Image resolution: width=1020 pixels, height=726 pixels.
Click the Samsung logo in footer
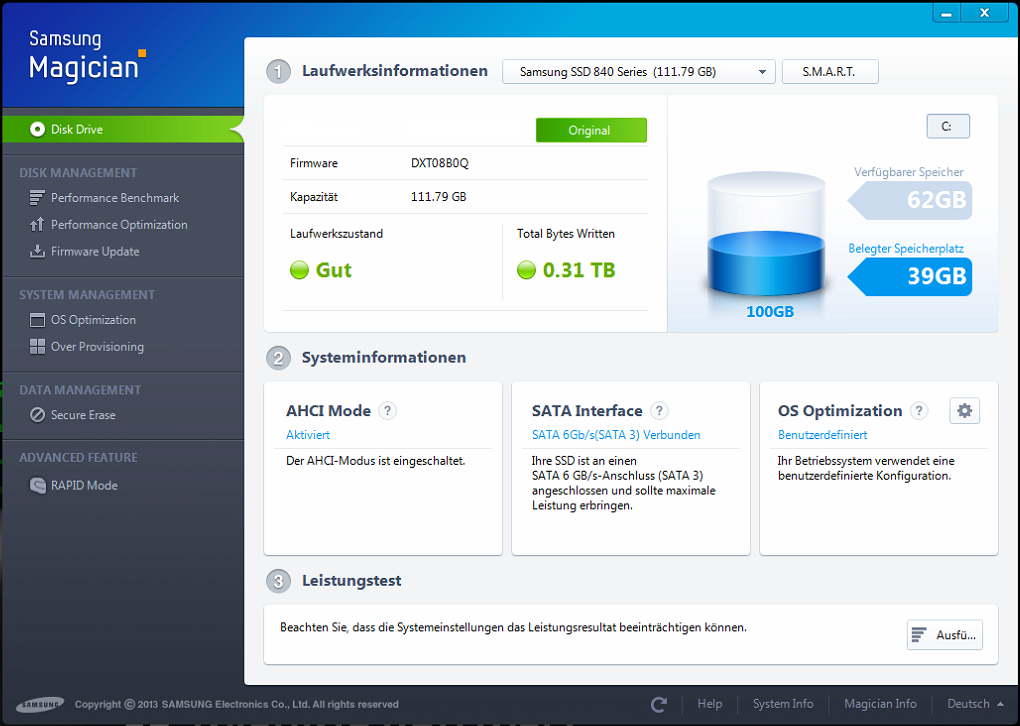coord(40,705)
